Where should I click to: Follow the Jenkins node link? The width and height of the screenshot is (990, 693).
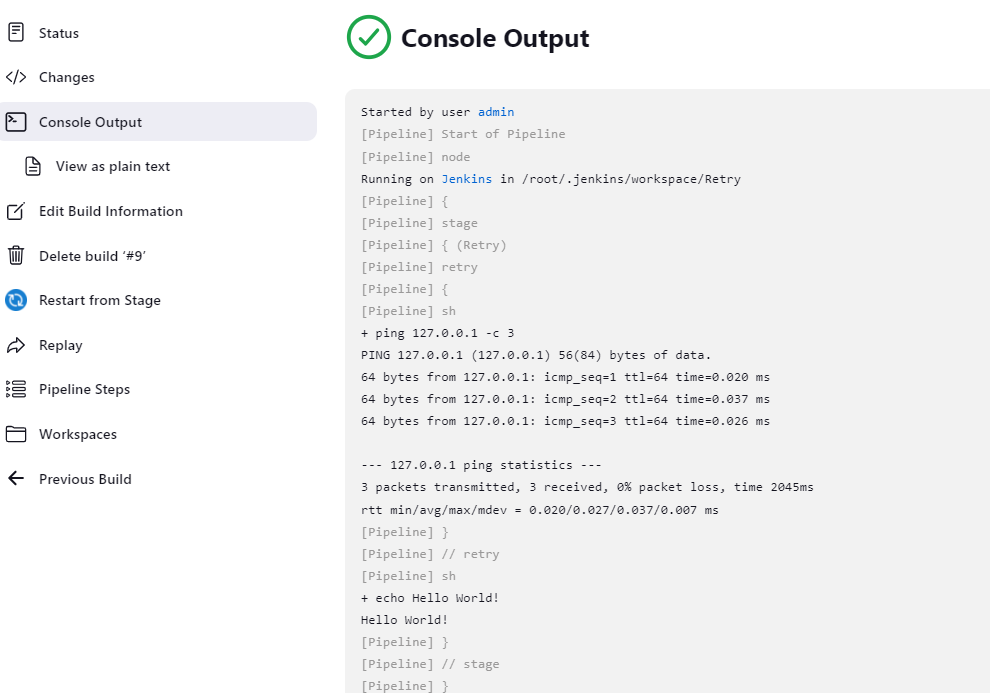click(467, 179)
